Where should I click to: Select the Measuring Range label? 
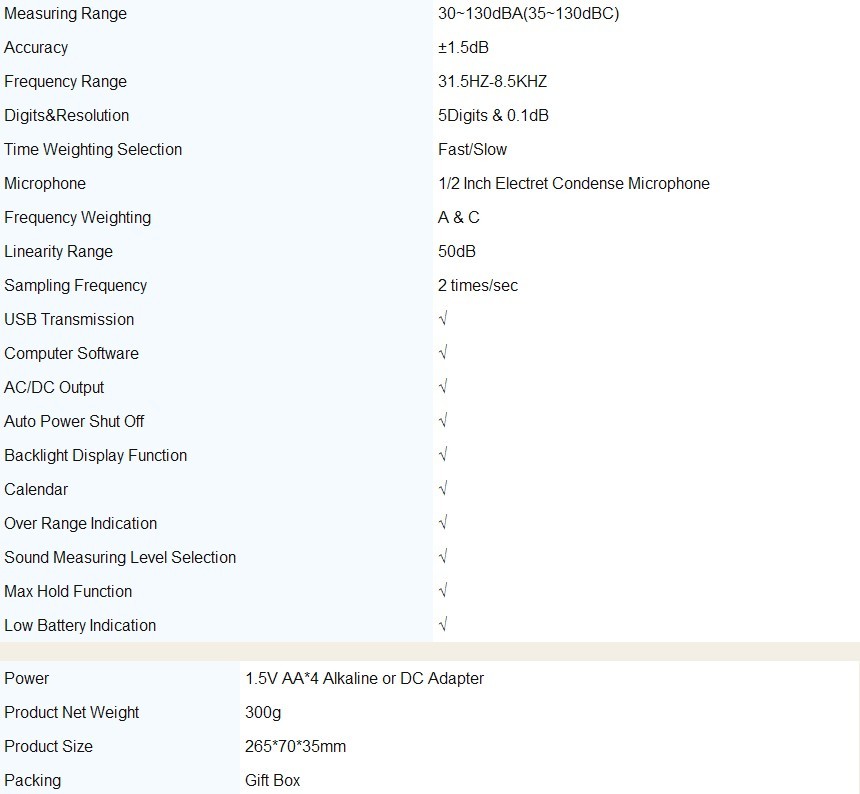click(65, 14)
